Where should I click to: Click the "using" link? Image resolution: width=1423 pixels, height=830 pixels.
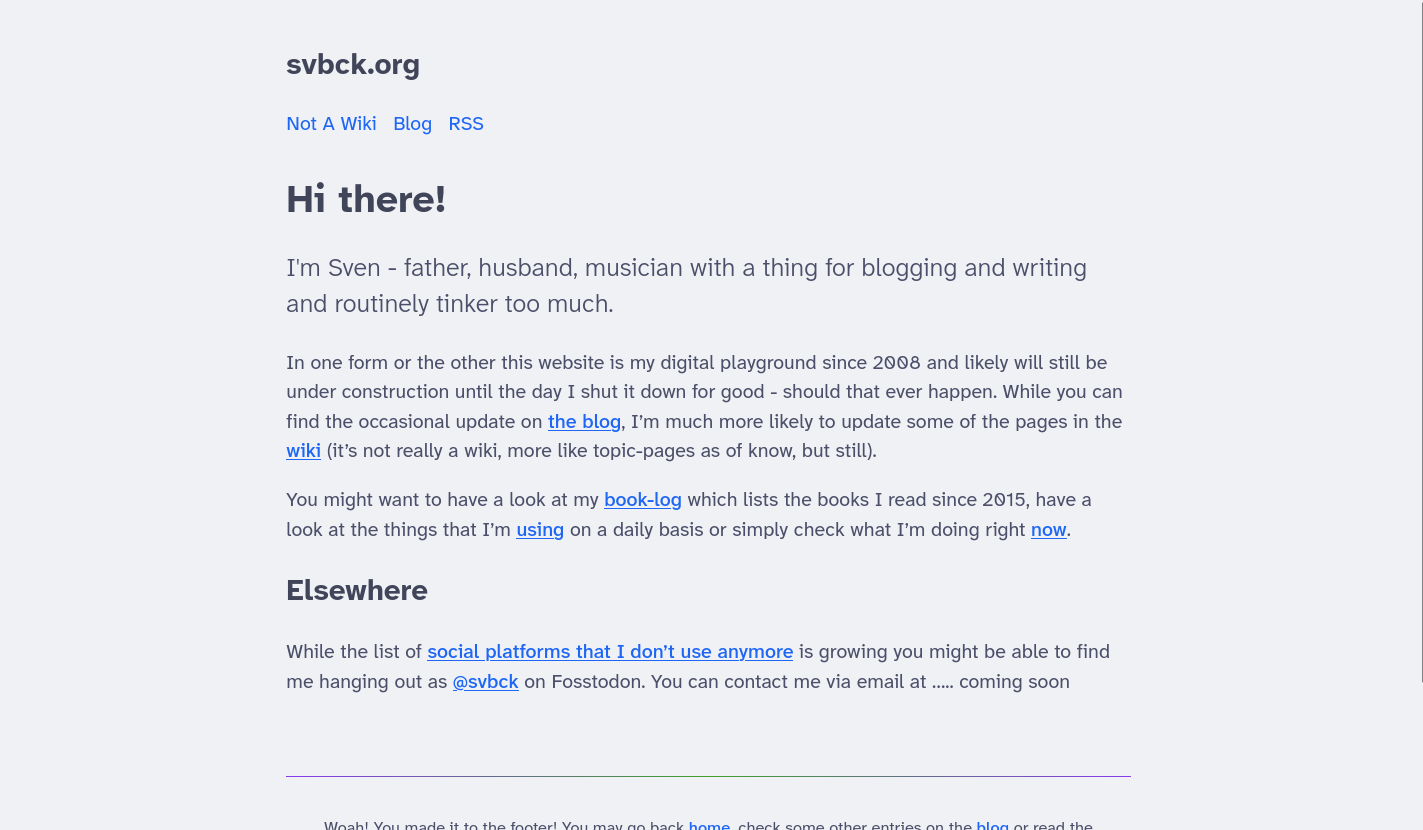540,530
